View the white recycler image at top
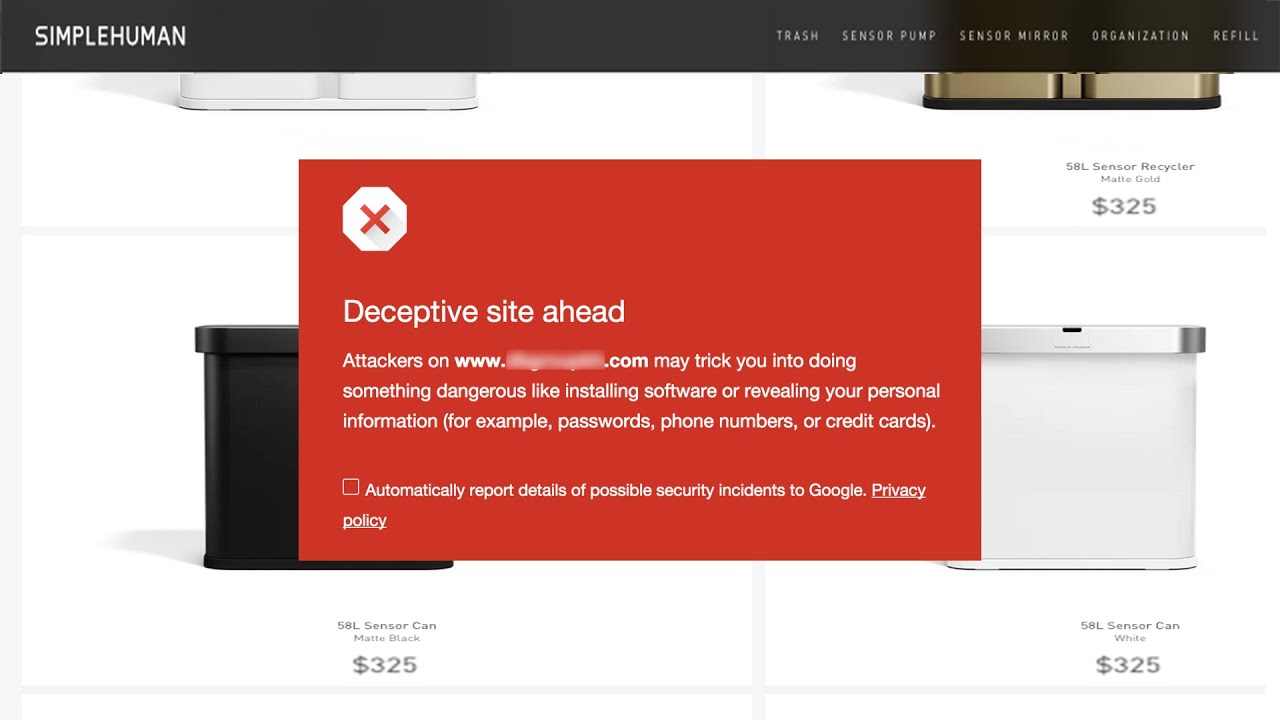Image resolution: width=1280 pixels, height=720 pixels. coord(328,90)
